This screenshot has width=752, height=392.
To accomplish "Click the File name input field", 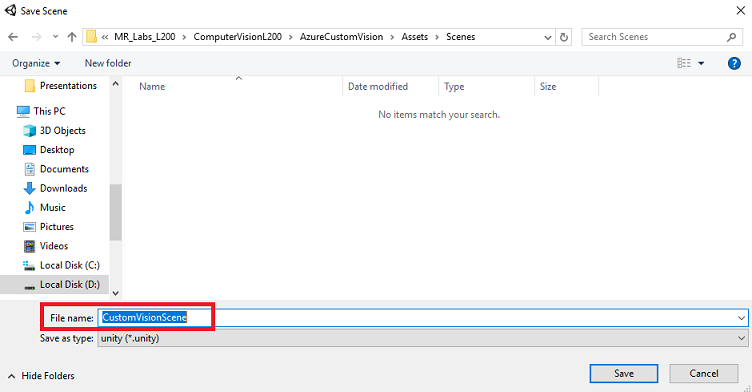I will (423, 318).
